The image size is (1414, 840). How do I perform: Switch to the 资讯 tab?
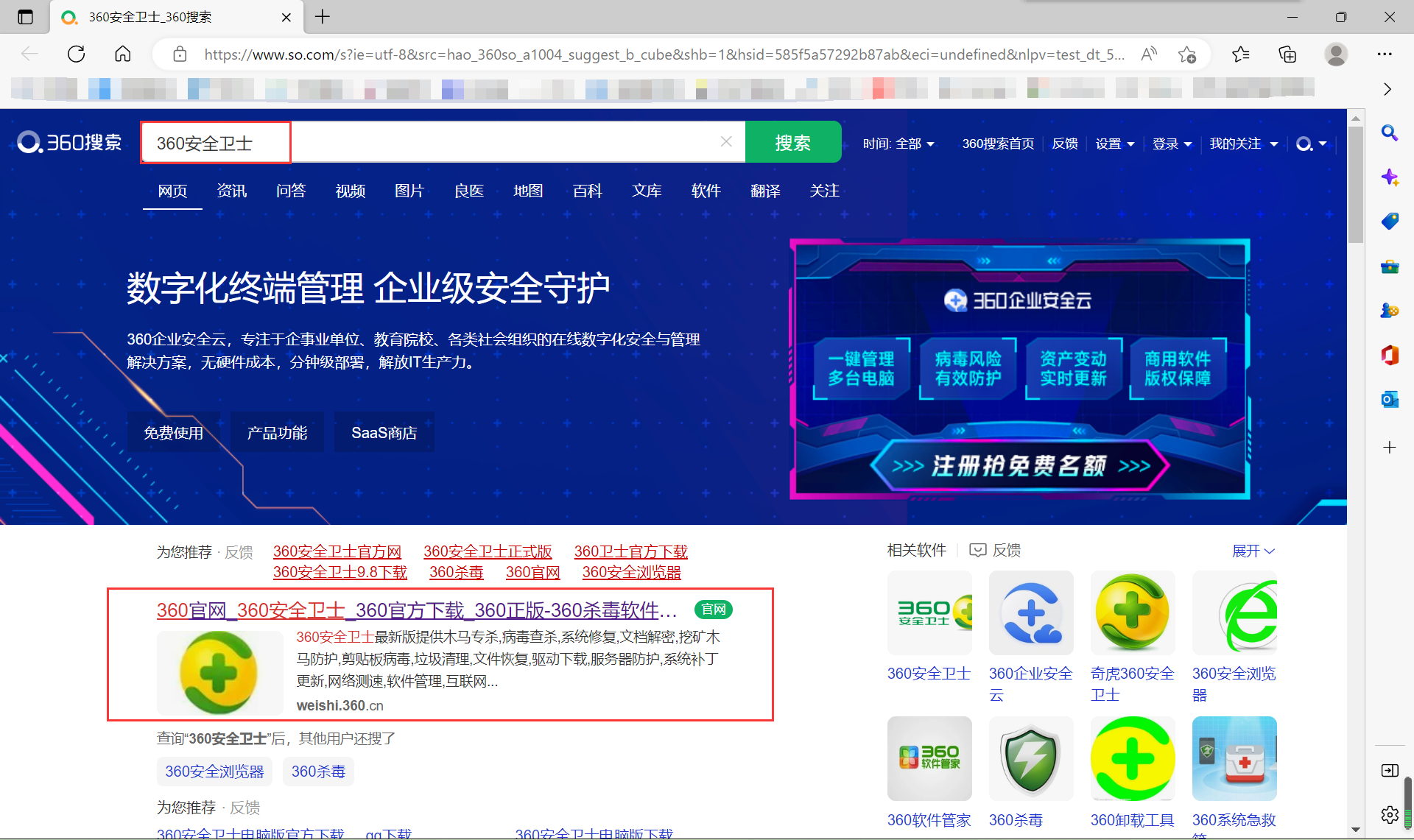point(232,191)
